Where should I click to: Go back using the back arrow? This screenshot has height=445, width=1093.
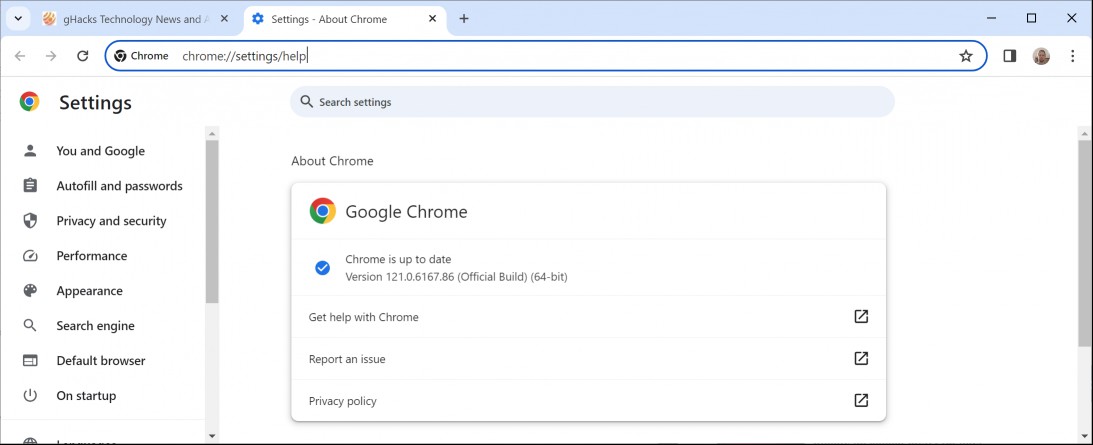click(x=20, y=56)
